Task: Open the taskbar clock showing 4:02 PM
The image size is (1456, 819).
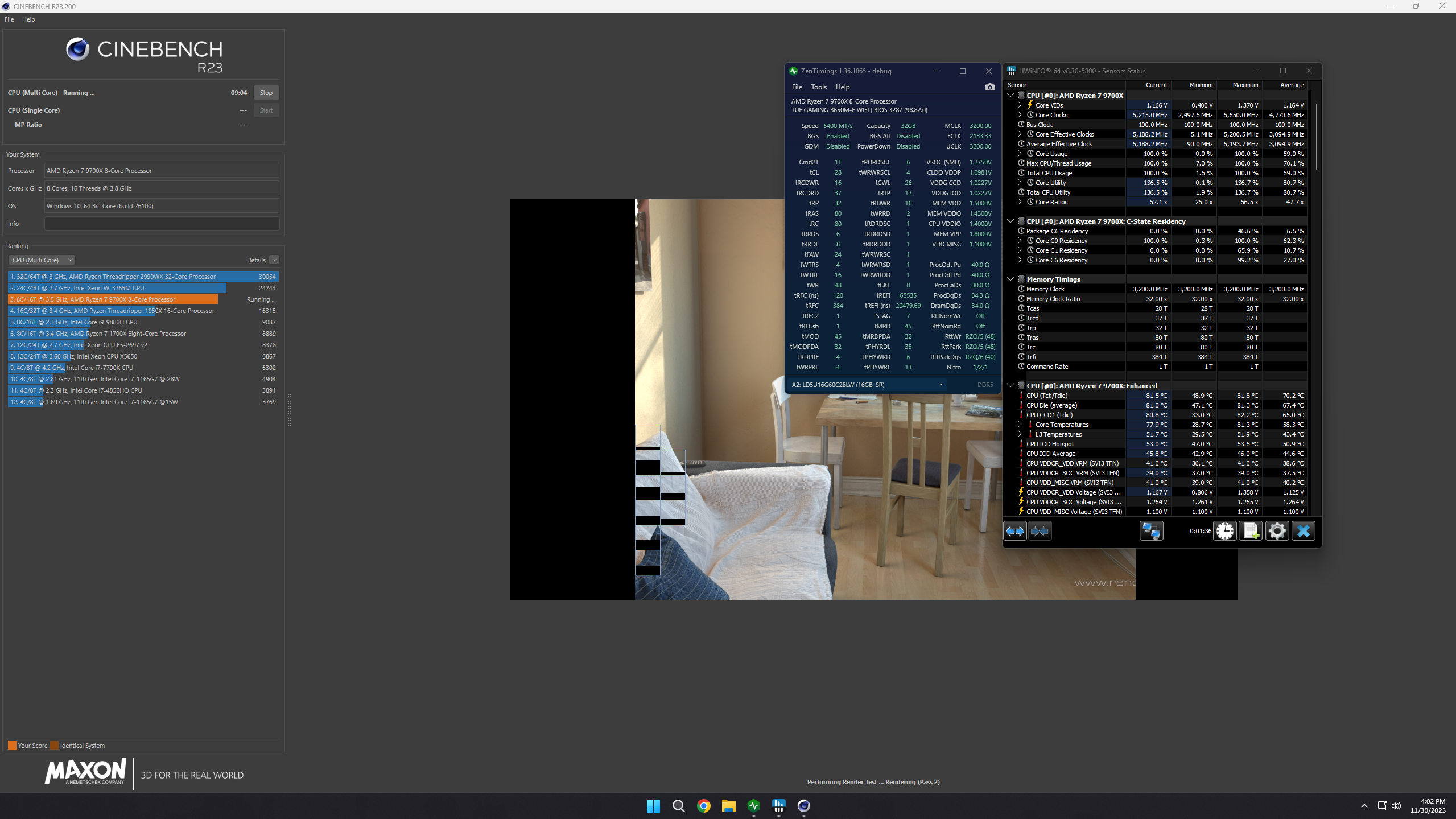Action: click(1428, 806)
